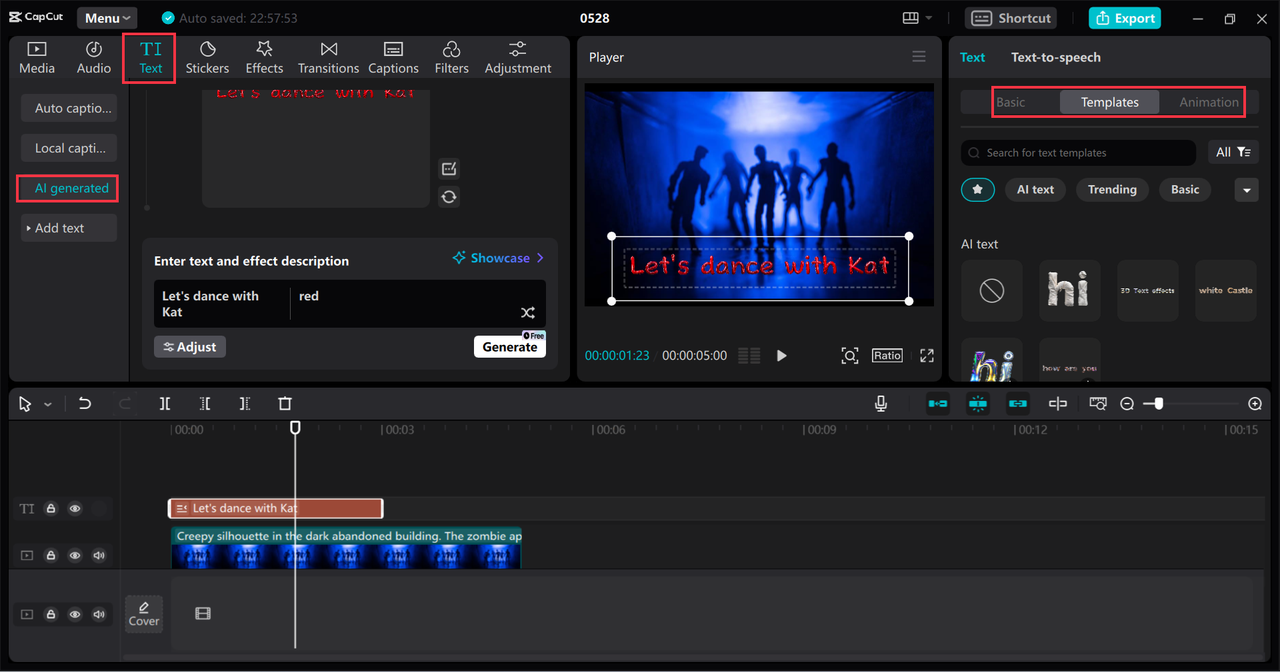Screen dimensions: 1280x672
Task: Select the 'Let's dance with Kat' text clip
Action: [275, 509]
